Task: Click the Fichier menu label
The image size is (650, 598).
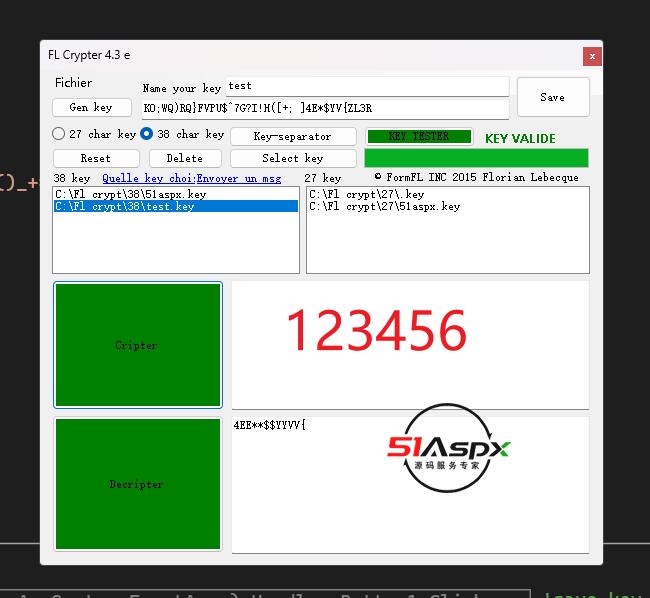Action: [x=73, y=83]
